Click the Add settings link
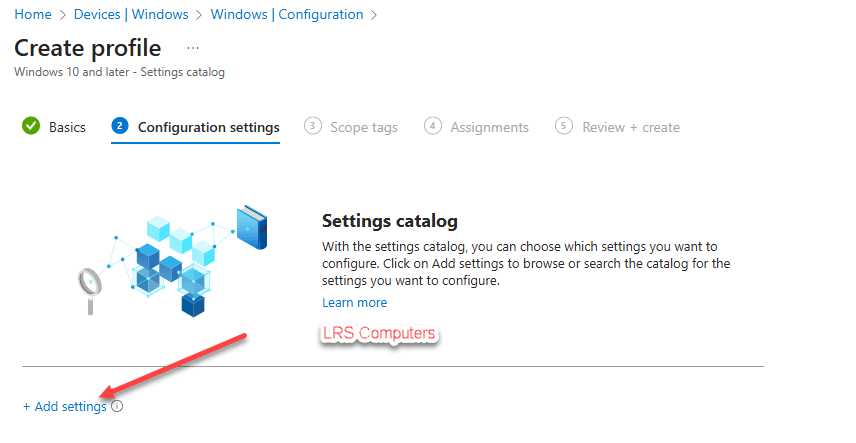Screen dimensions: 856x443 [64, 407]
